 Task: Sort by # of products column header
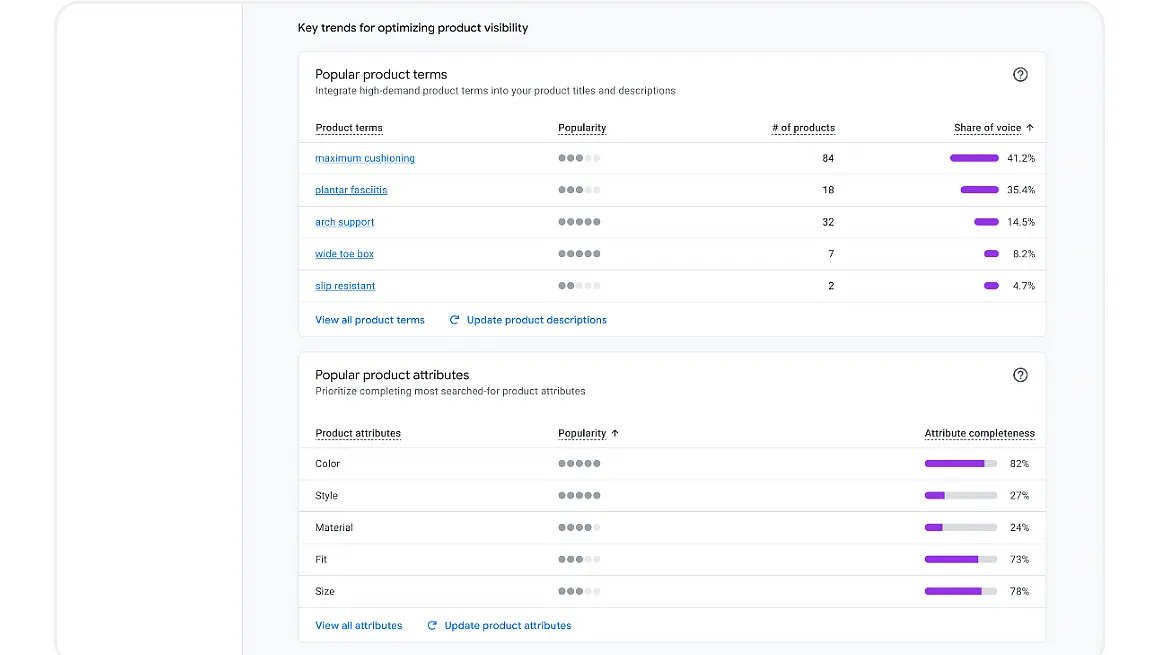[x=803, y=128]
